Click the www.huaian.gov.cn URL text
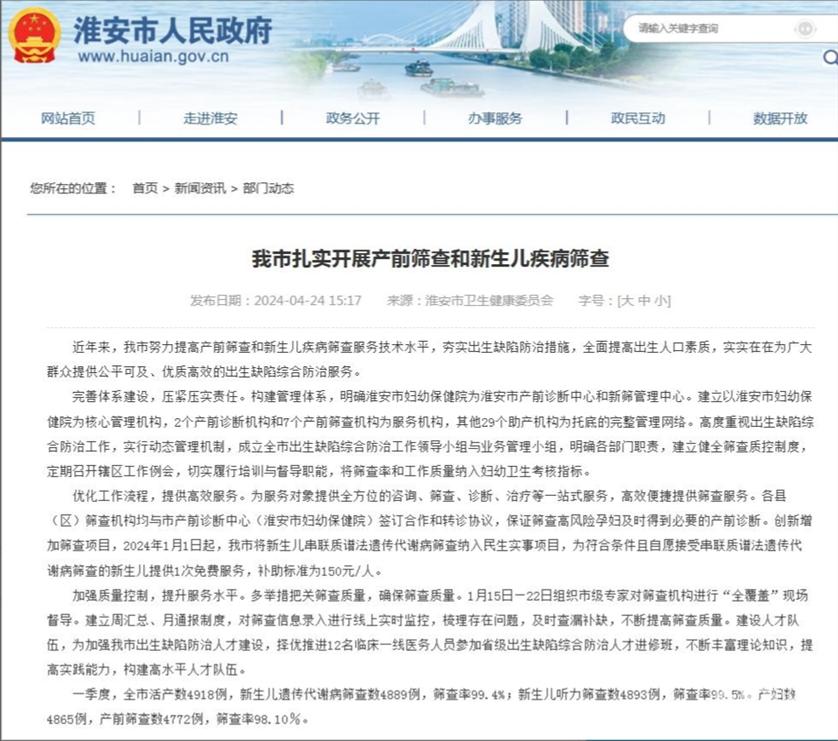838x741 pixels. click(153, 56)
